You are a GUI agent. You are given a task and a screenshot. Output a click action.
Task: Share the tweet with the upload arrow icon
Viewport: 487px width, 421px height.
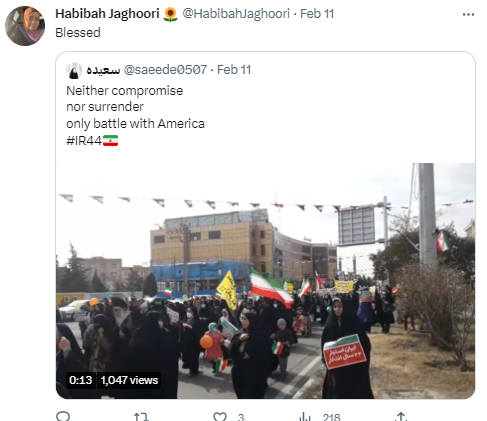(x=401, y=417)
